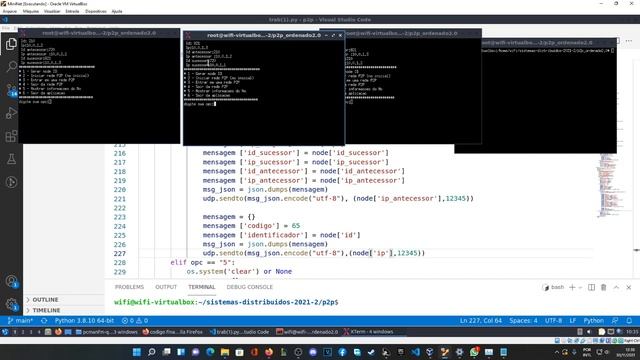
Task: Open the bash terminal profile selector
Action: pyautogui.click(x=553, y=287)
